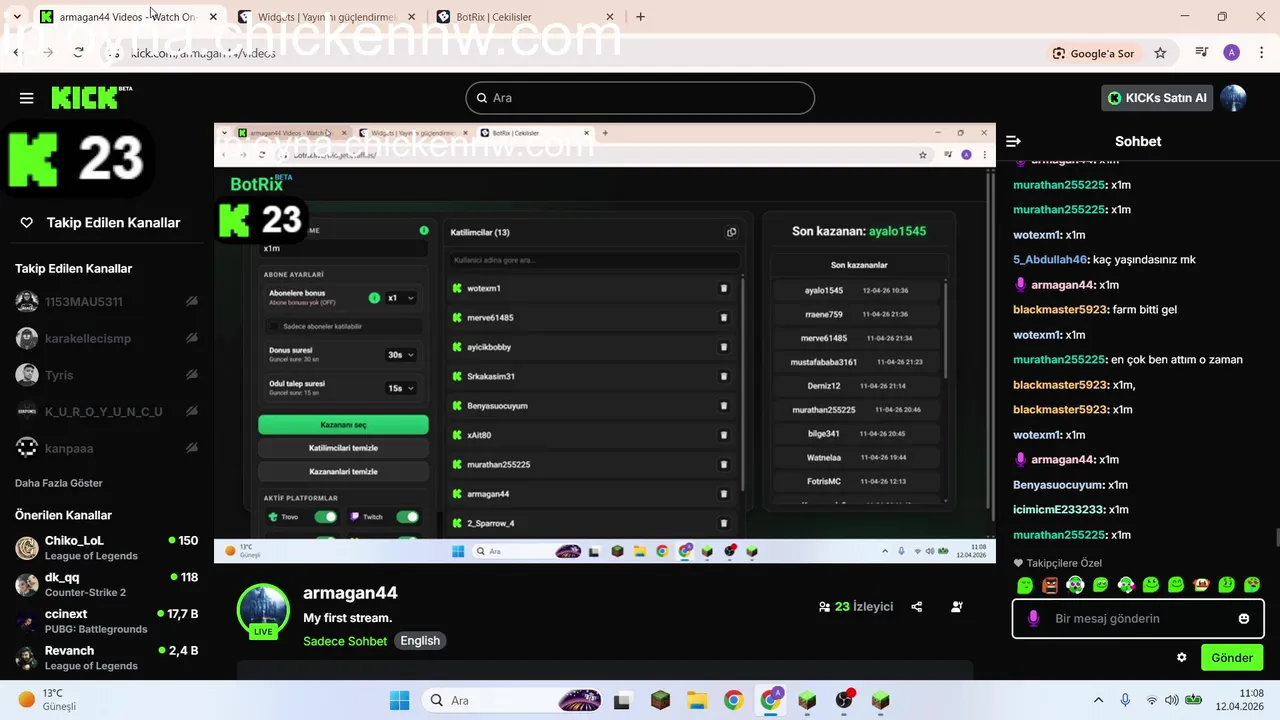Screen dimensions: 1280x720
Task: Open the x1 Abonelere bonus dropdown in stream
Action: coord(400,298)
